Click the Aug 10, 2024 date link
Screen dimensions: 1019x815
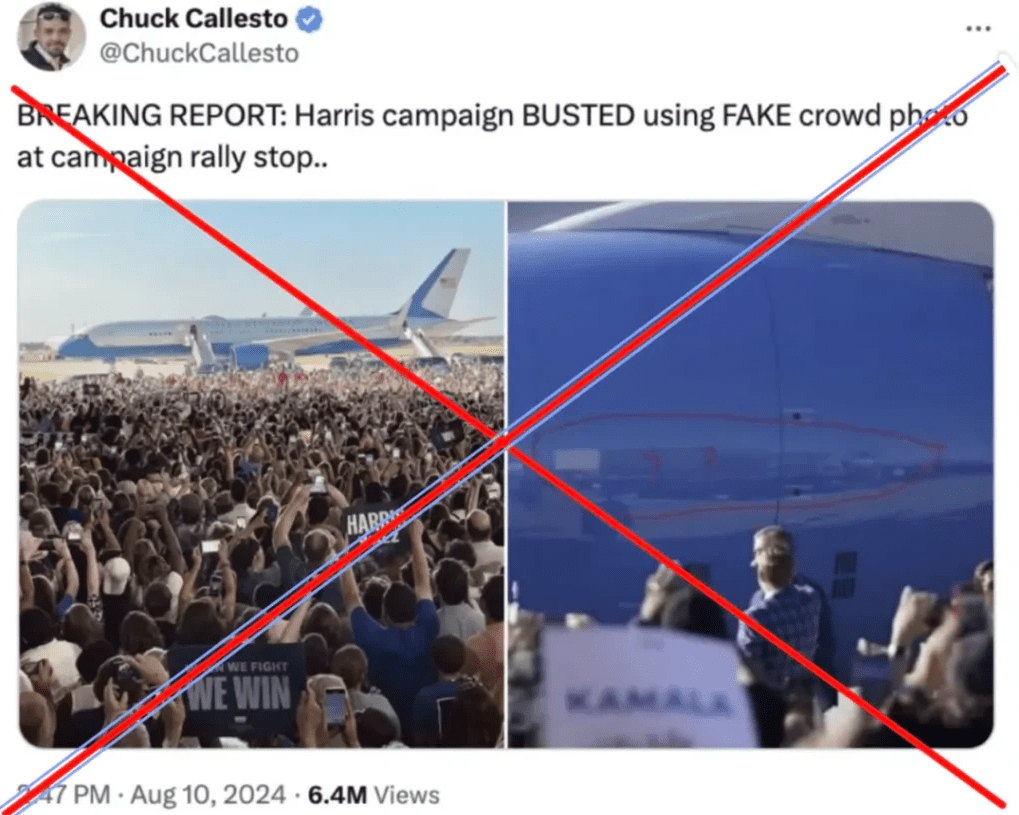208,795
